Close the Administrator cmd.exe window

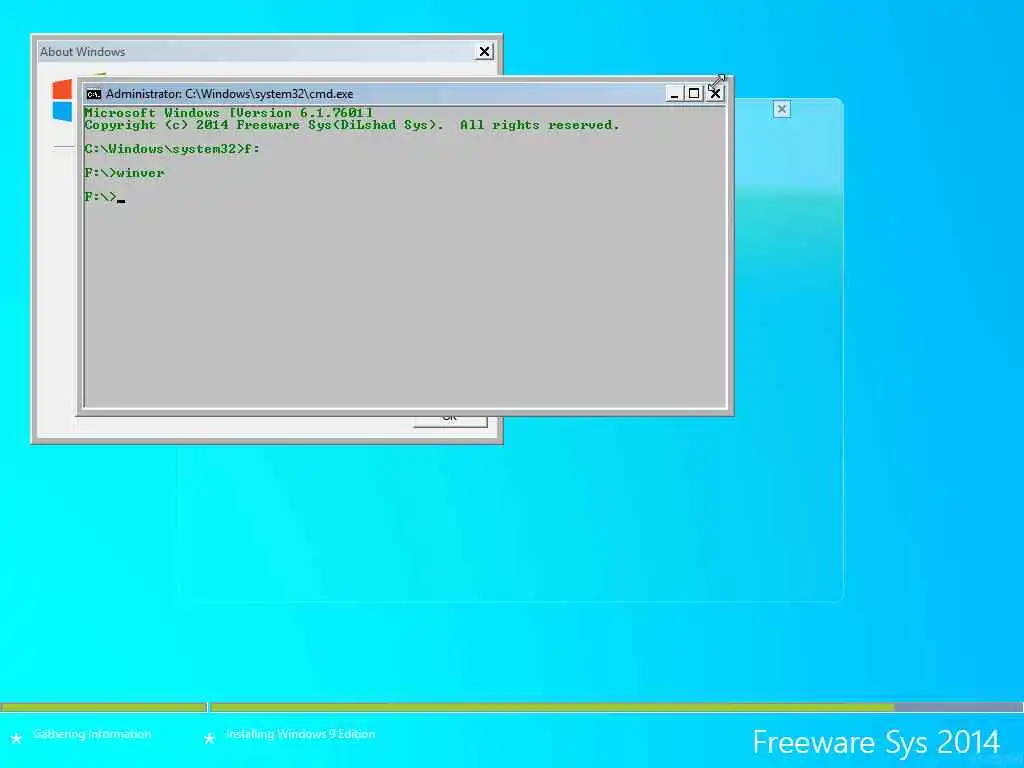(714, 94)
